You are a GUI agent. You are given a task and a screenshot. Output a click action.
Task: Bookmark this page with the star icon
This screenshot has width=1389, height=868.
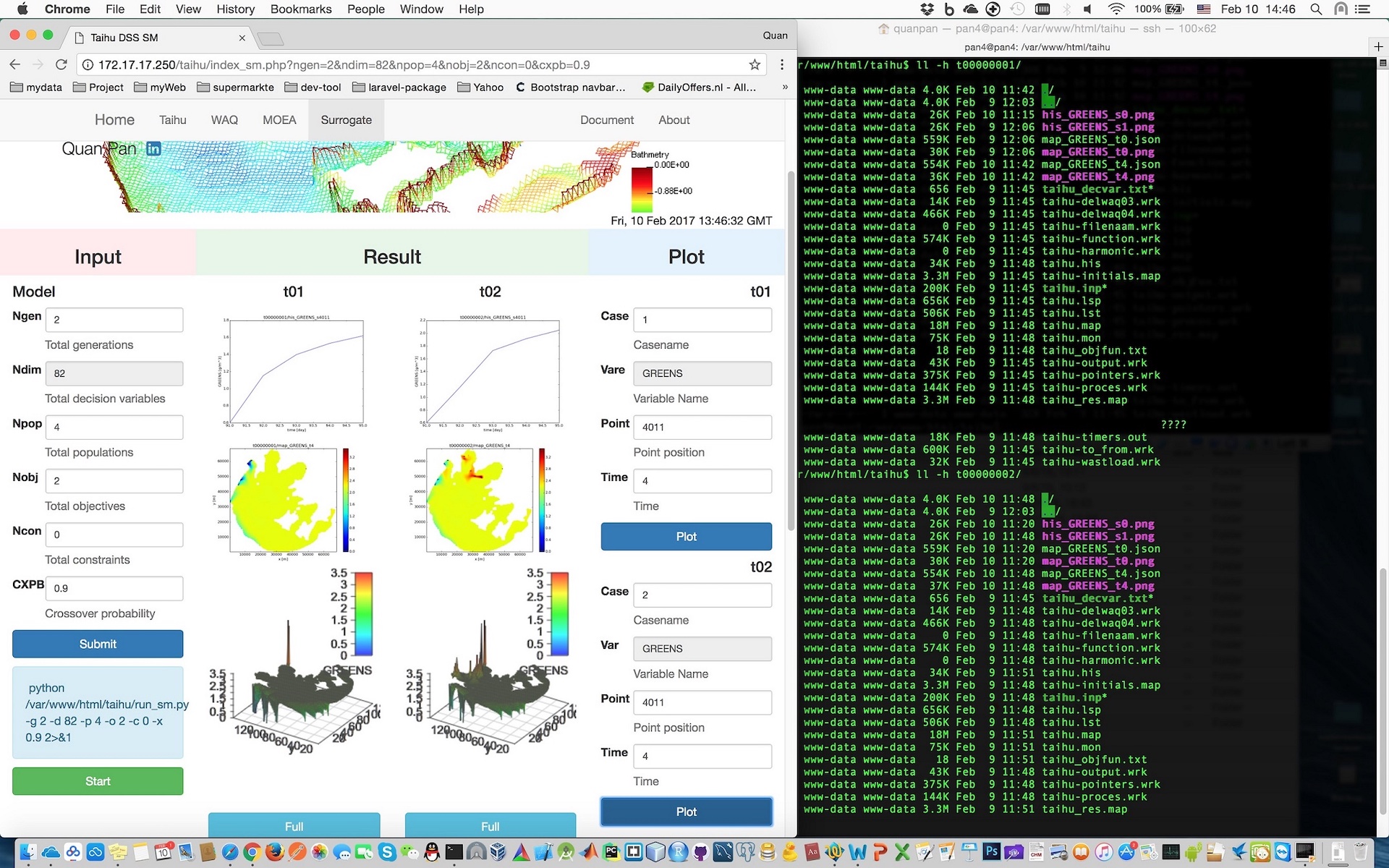[755, 64]
